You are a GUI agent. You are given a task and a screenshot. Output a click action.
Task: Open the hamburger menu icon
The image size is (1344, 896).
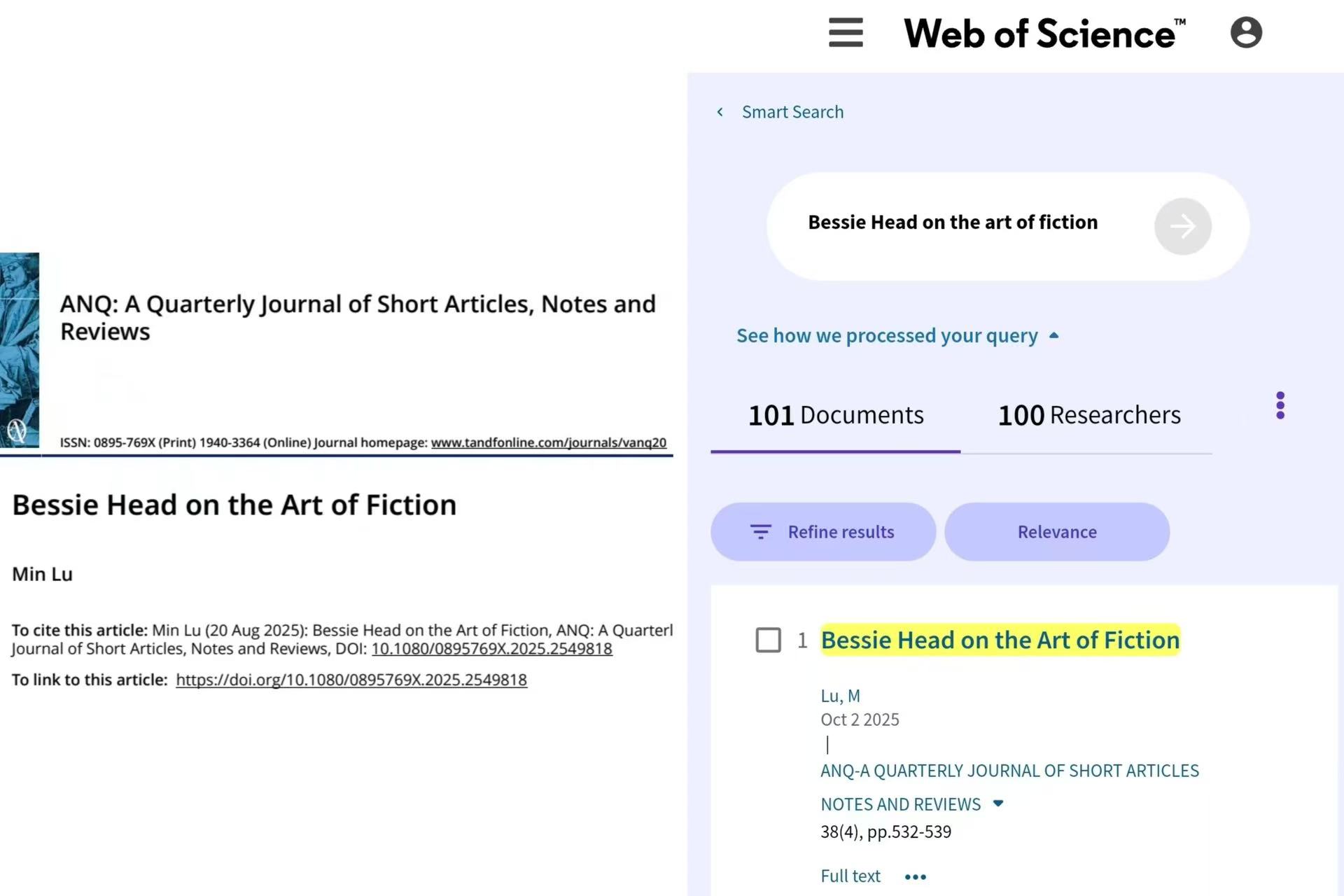846,33
